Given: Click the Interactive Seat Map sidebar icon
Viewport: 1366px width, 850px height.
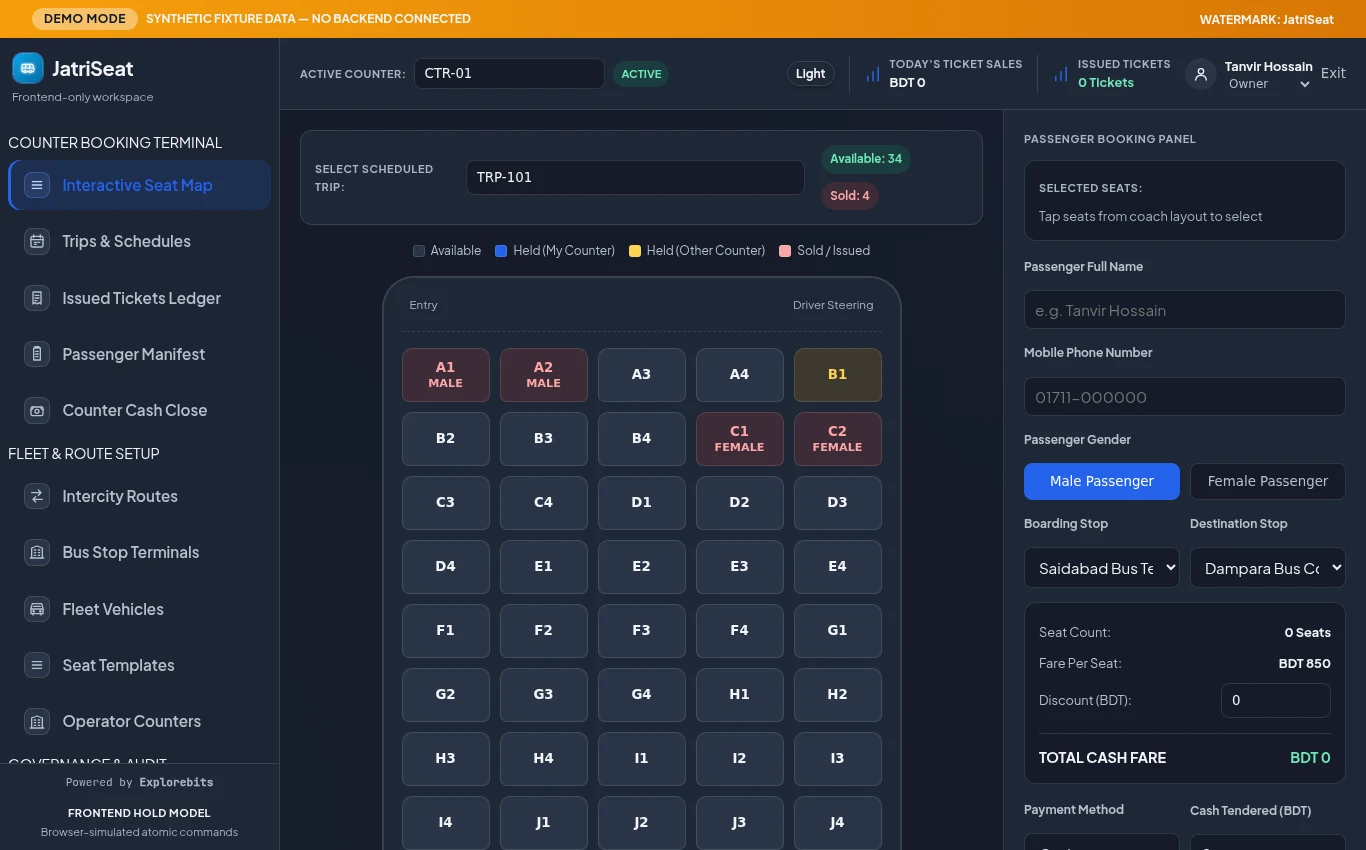Looking at the screenshot, I should point(37,185).
